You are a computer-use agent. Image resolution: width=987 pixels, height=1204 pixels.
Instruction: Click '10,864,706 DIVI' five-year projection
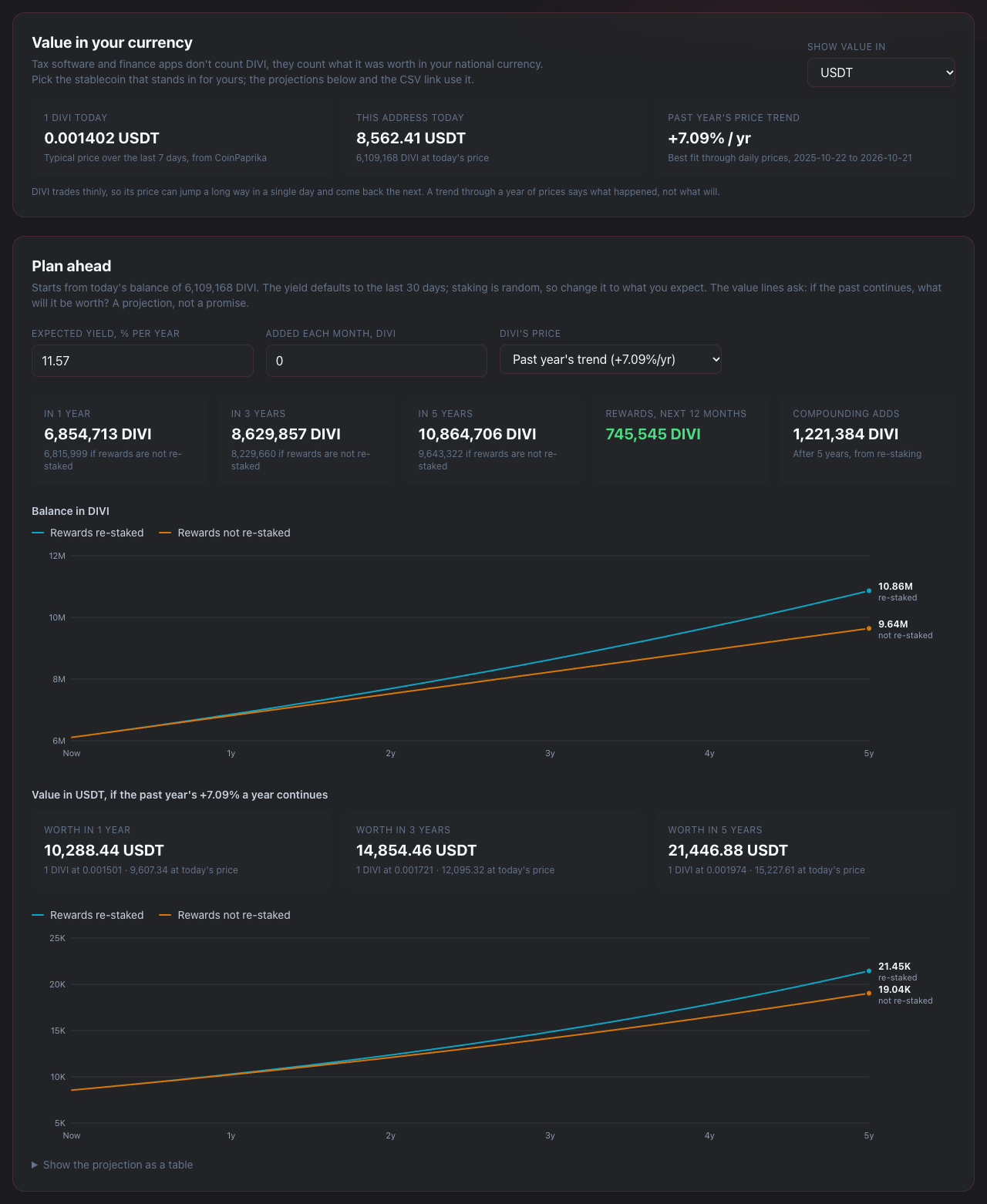click(477, 434)
